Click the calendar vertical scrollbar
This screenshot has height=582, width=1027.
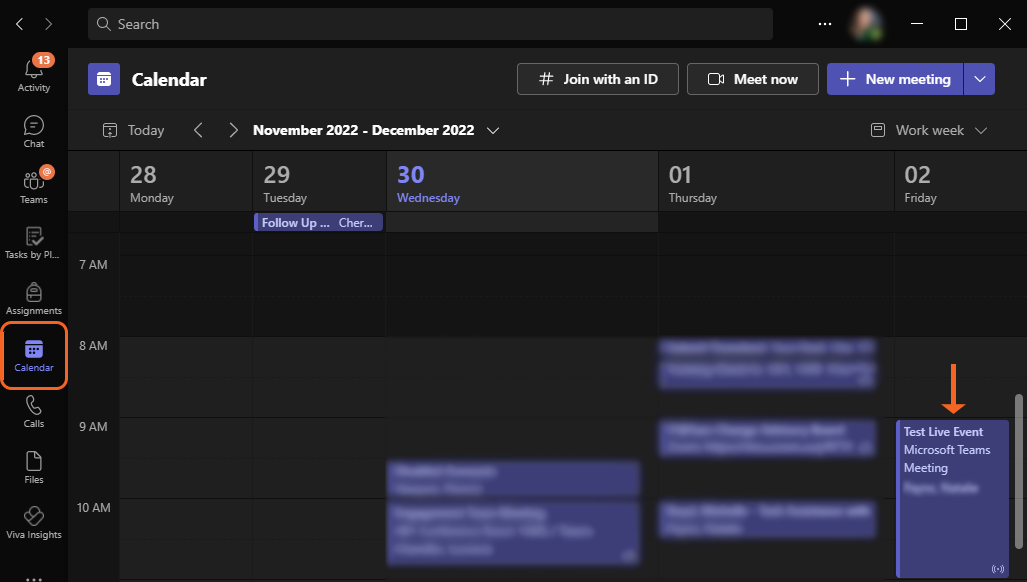[1019, 470]
